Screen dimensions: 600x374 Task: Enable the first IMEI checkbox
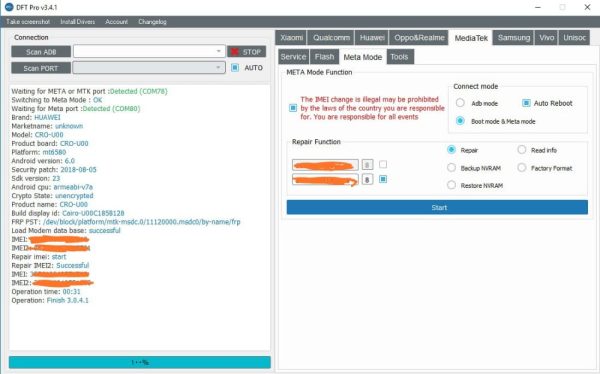tap(383, 165)
